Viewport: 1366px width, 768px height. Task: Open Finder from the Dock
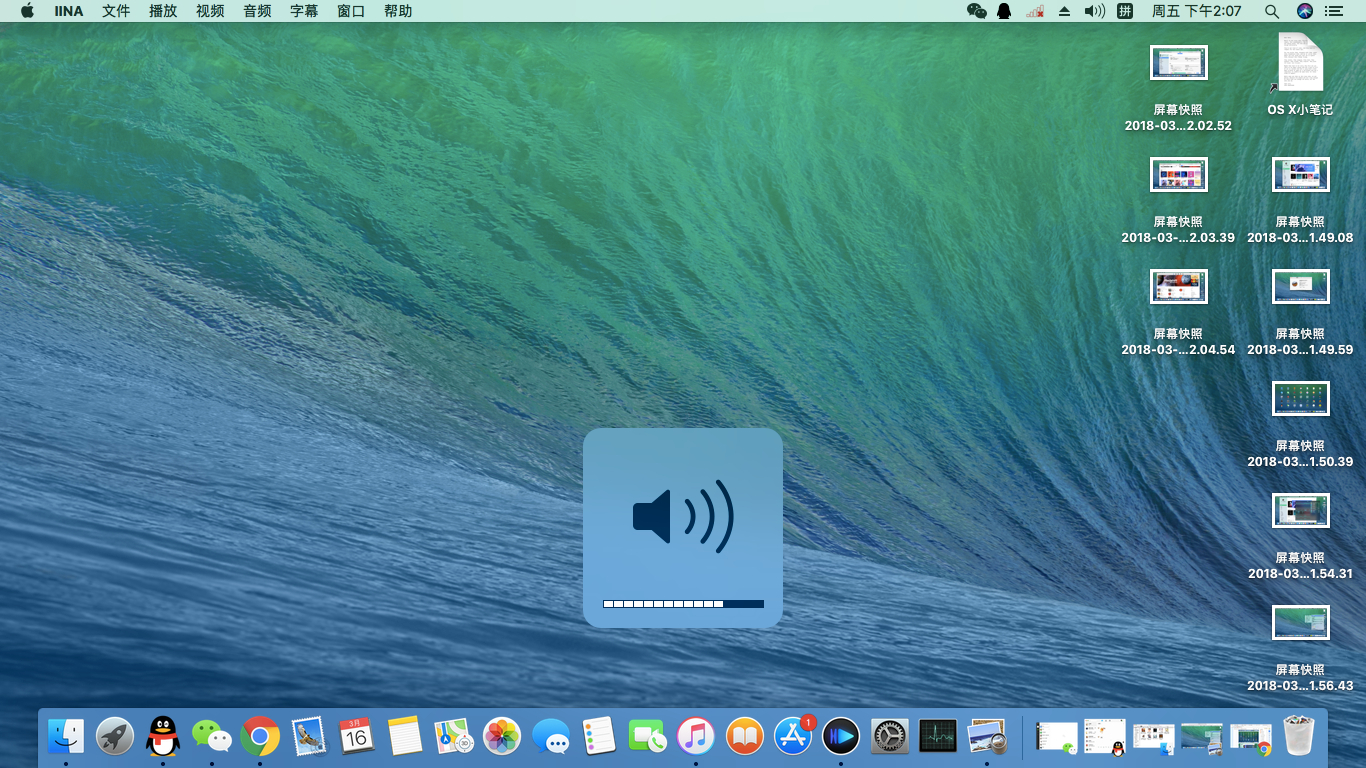(66, 737)
